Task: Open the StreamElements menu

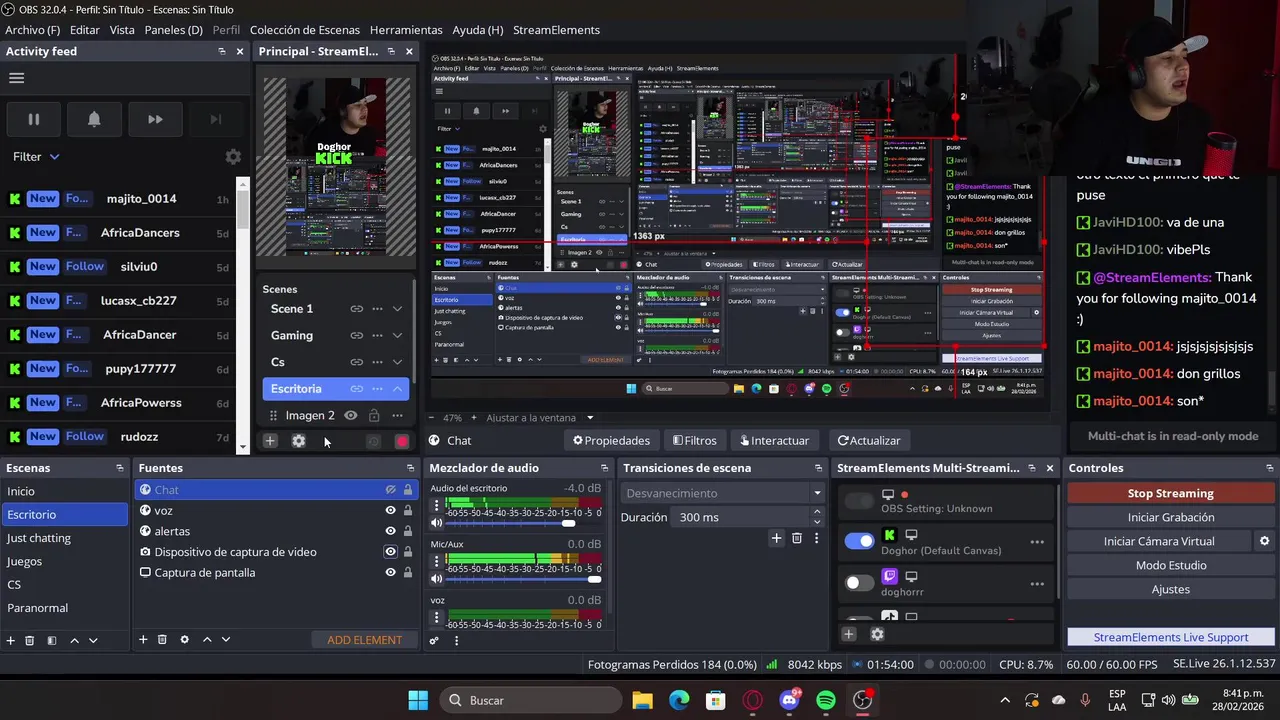Action: pos(556,30)
